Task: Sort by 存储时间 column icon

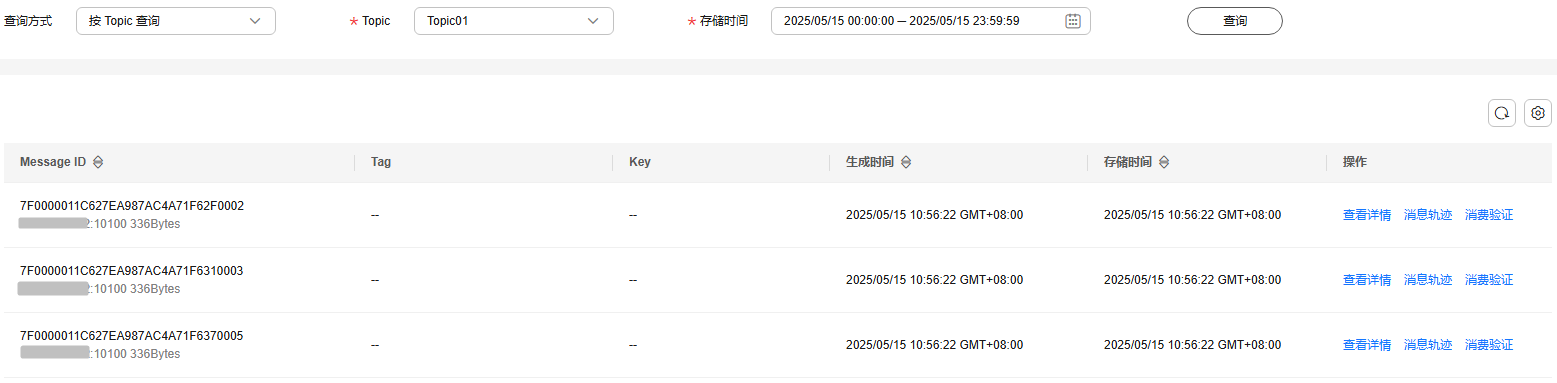Action: coord(1164,162)
